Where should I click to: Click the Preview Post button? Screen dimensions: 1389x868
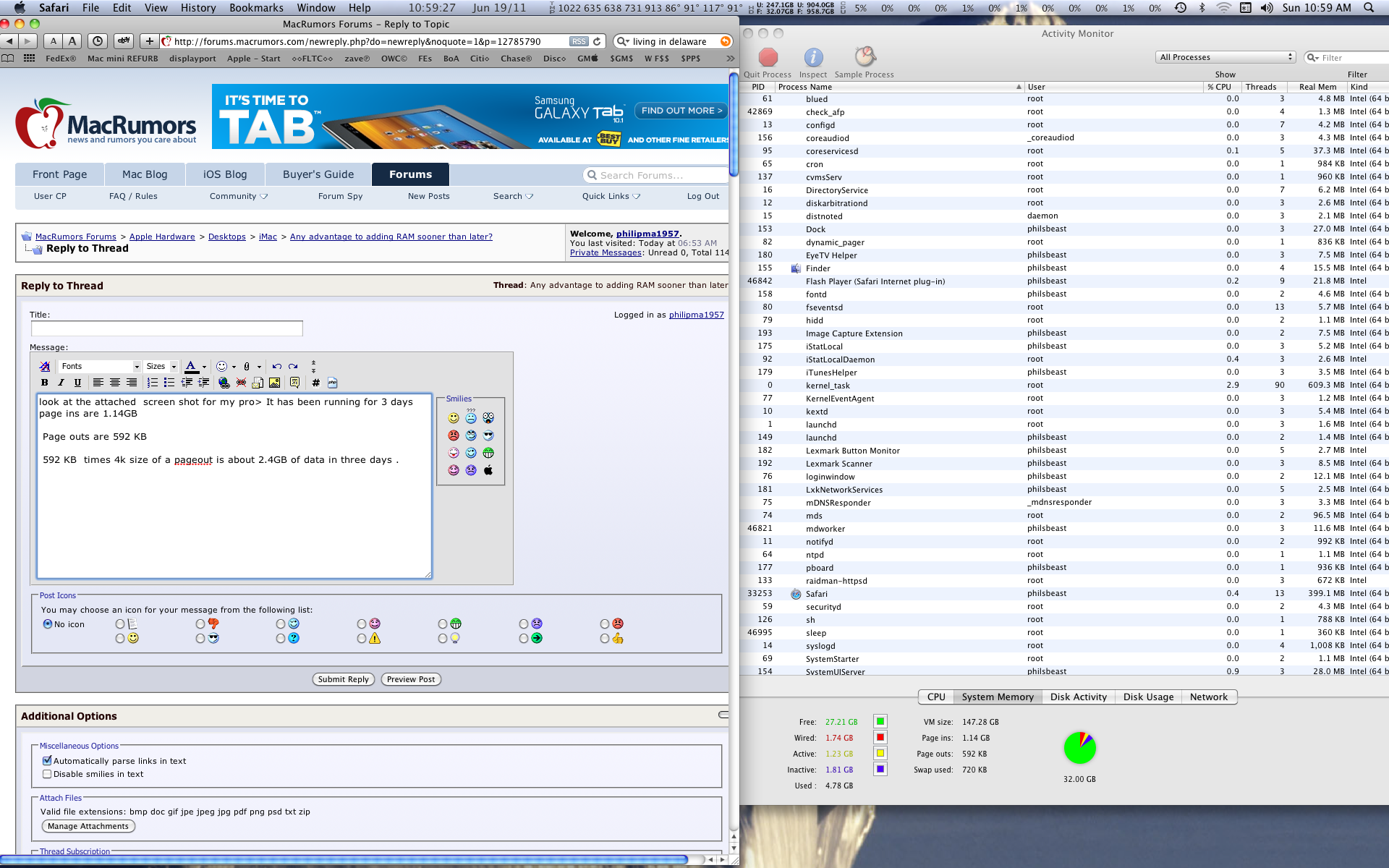[411, 679]
